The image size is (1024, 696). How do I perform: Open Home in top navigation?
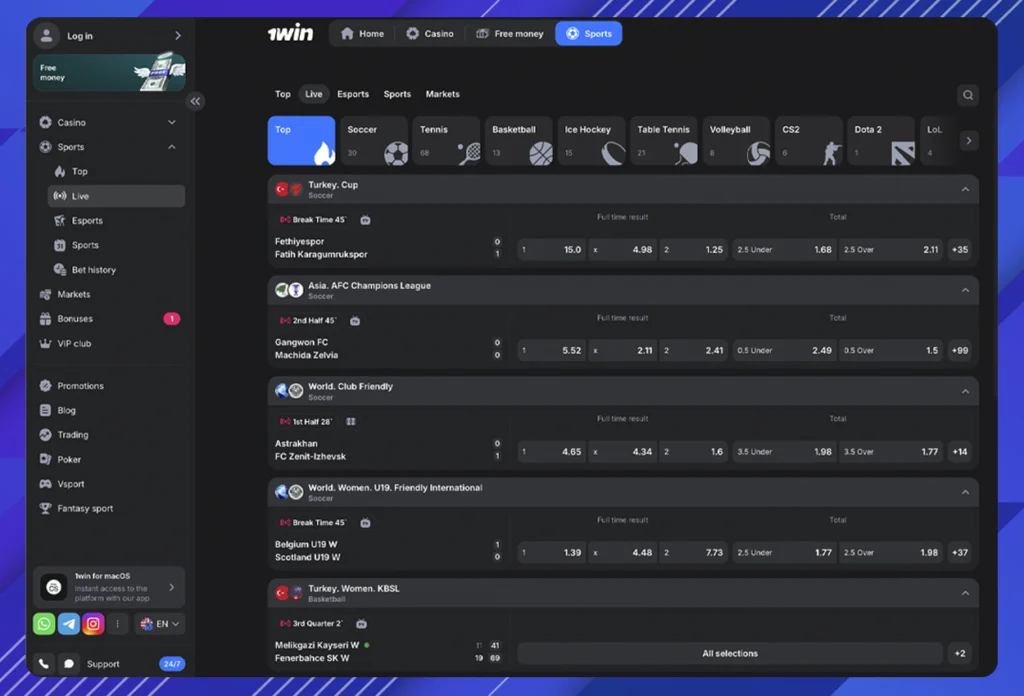click(x=362, y=33)
